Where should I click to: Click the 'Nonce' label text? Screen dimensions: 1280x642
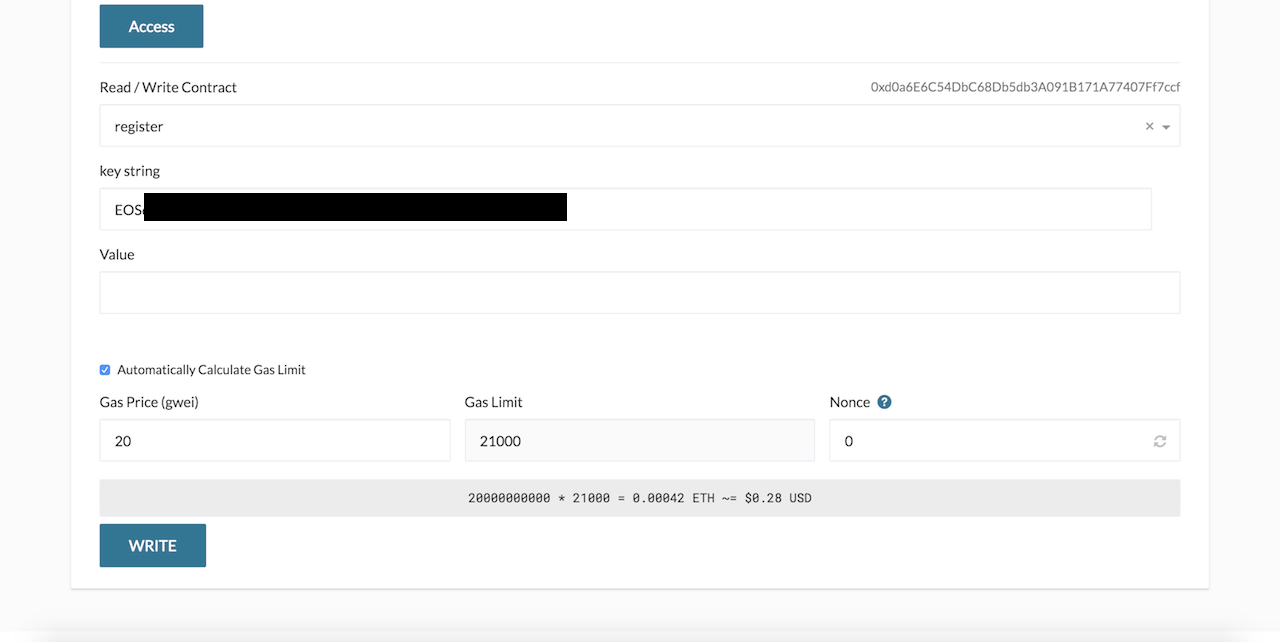pyautogui.click(x=849, y=402)
